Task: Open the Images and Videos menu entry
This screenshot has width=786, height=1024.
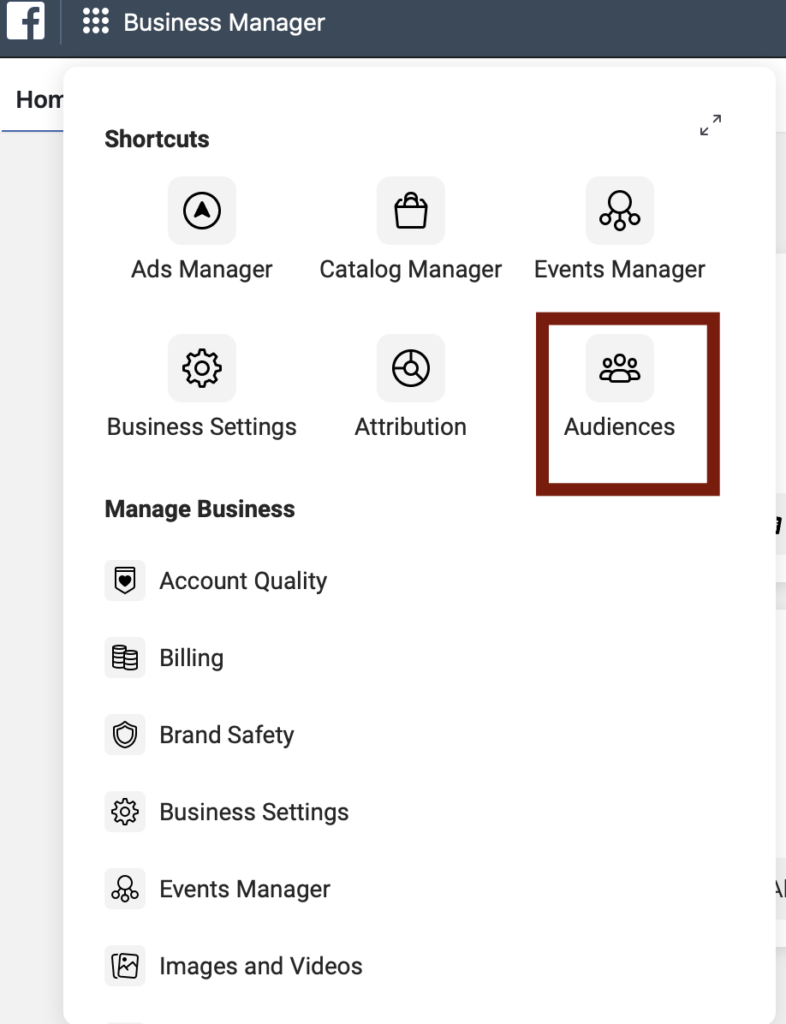Action: click(261, 966)
